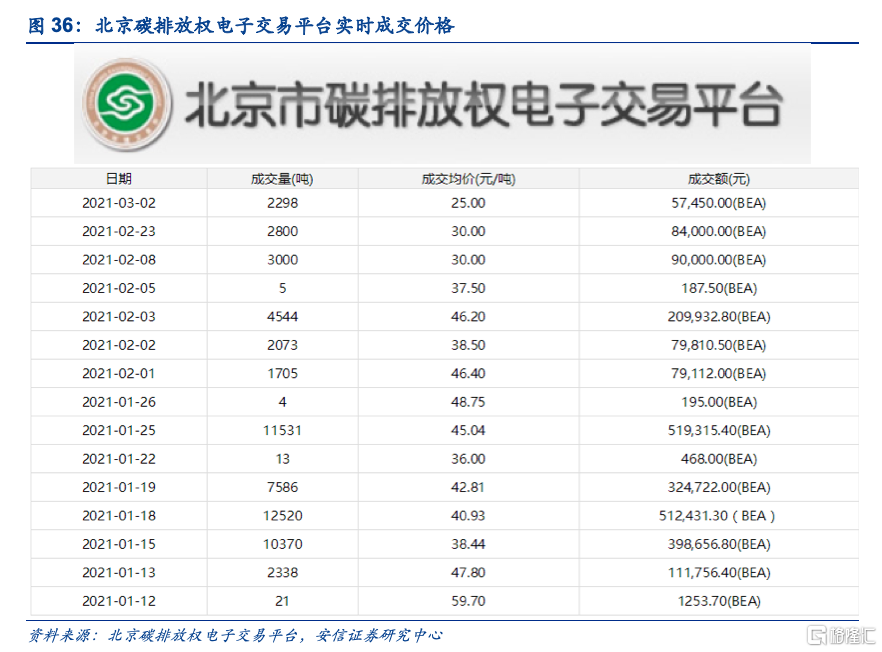This screenshot has width=882, height=652.
Task: Click the amount 57,450.00(BEA)
Action: 719,203
